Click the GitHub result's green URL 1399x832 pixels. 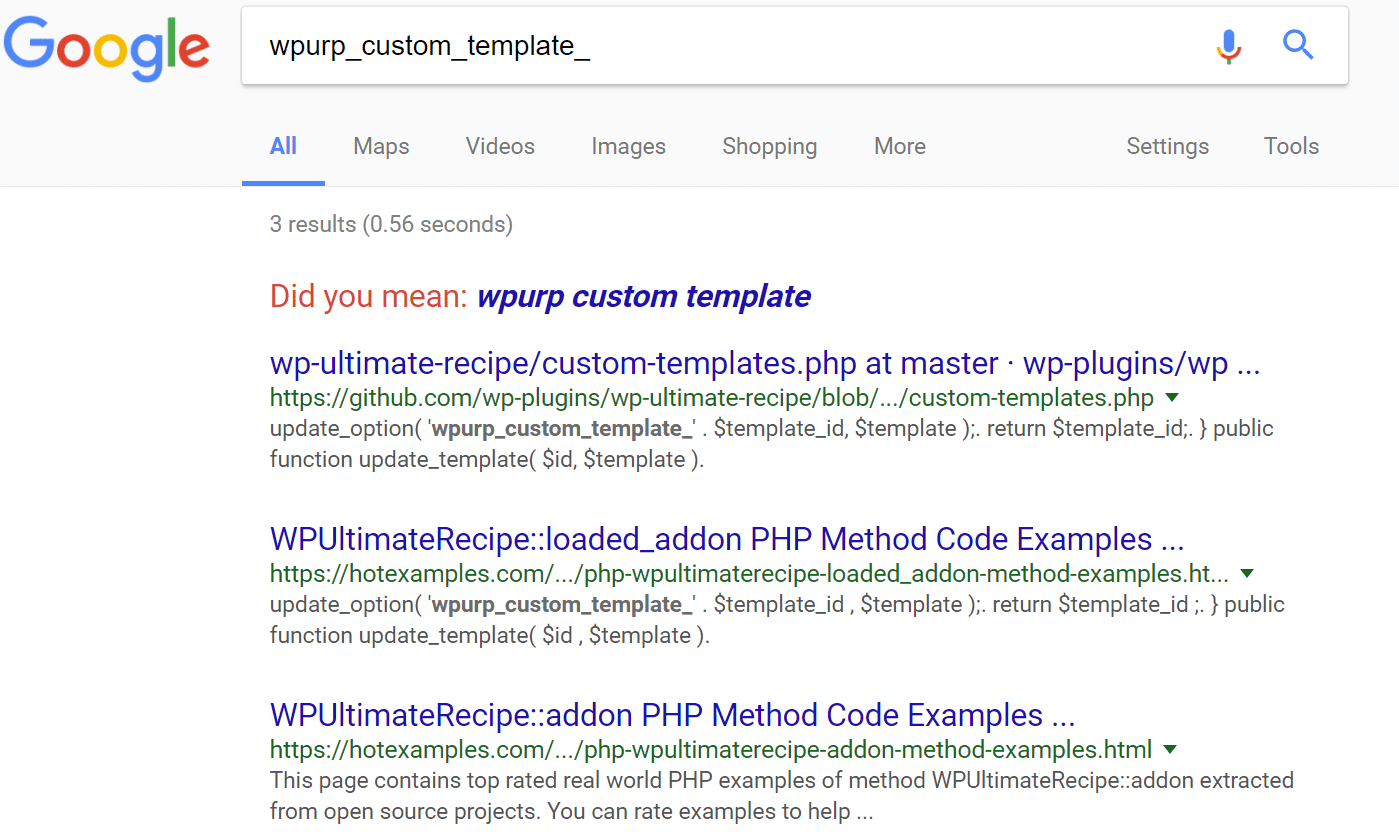click(710, 398)
